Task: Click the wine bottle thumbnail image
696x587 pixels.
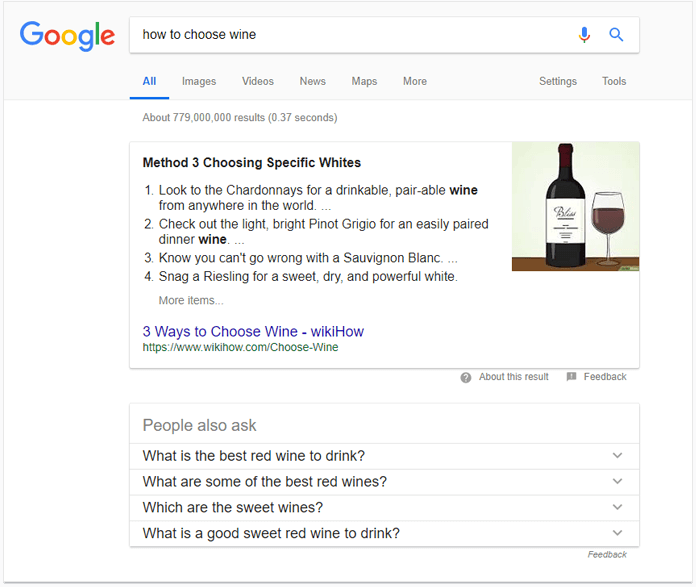Action: click(x=575, y=206)
